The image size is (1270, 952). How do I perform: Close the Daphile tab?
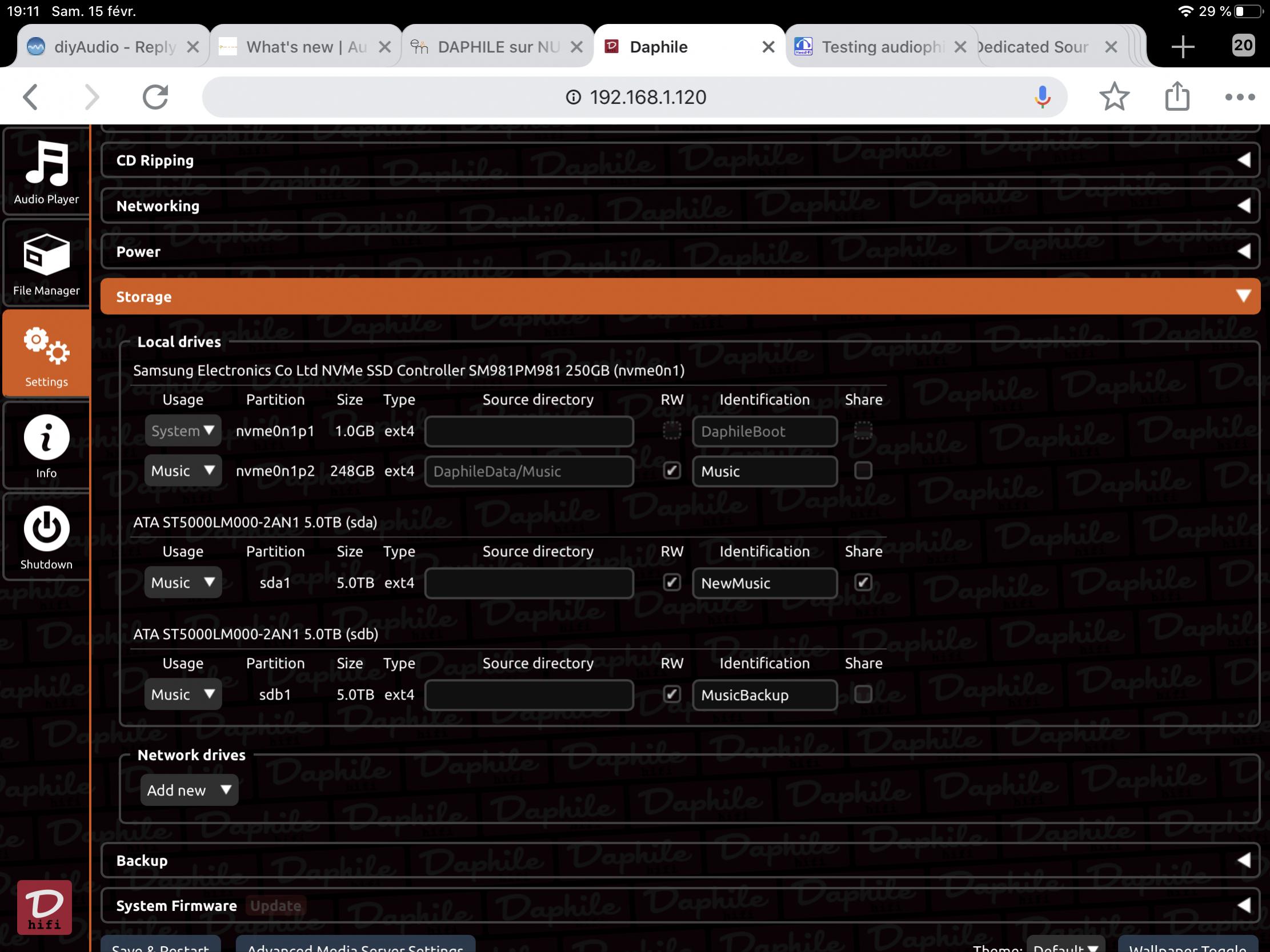pos(768,47)
